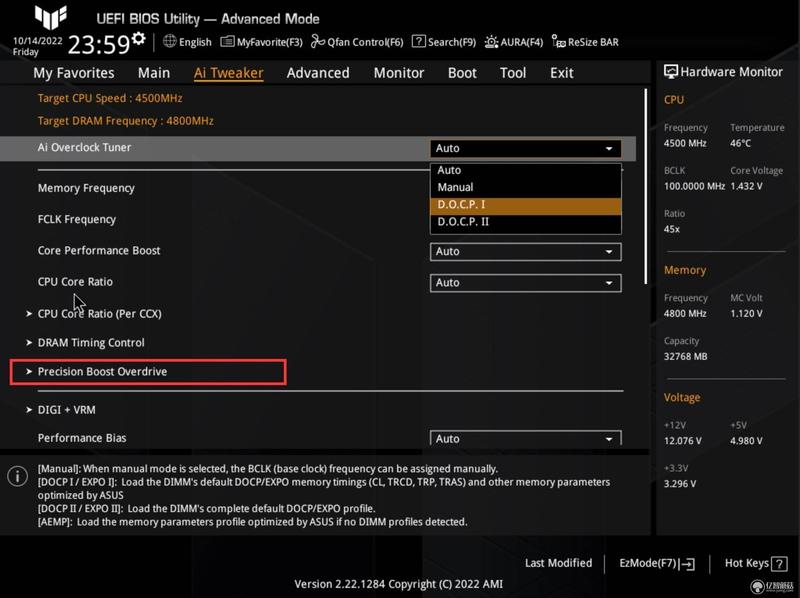Click +5V value 4.980 V
This screenshot has height=598, width=800.
746,441
